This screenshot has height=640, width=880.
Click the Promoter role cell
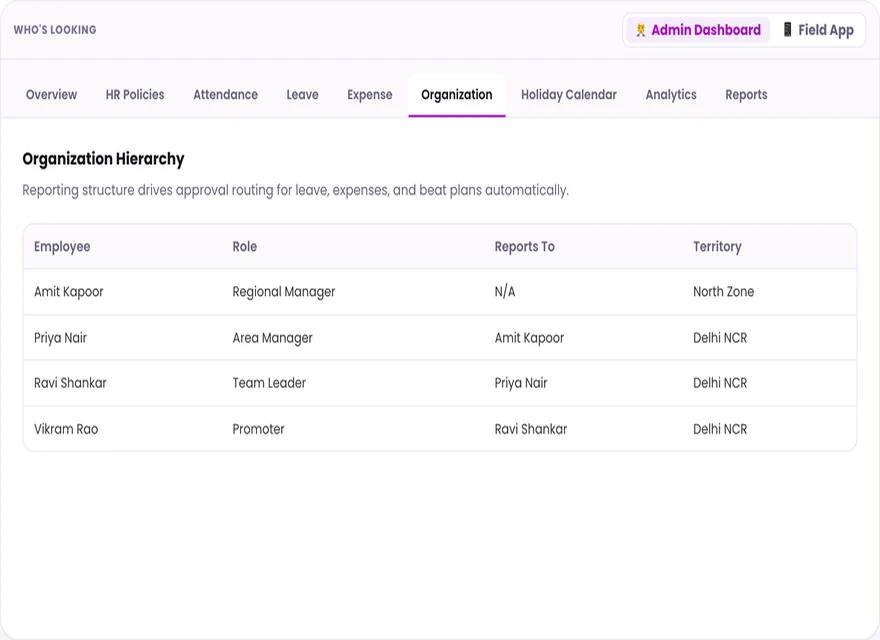pyautogui.click(x=259, y=429)
